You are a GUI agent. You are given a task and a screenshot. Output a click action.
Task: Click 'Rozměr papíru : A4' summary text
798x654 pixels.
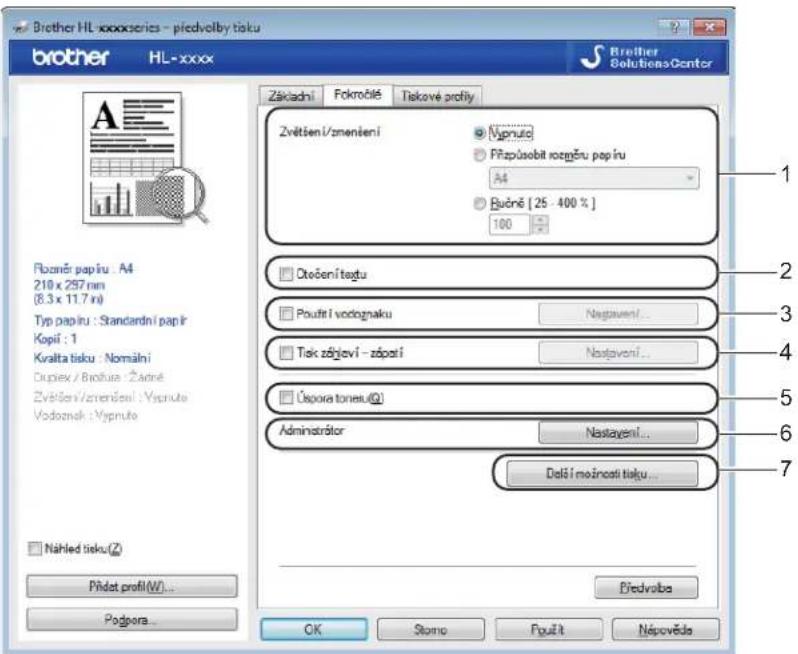tap(83, 268)
